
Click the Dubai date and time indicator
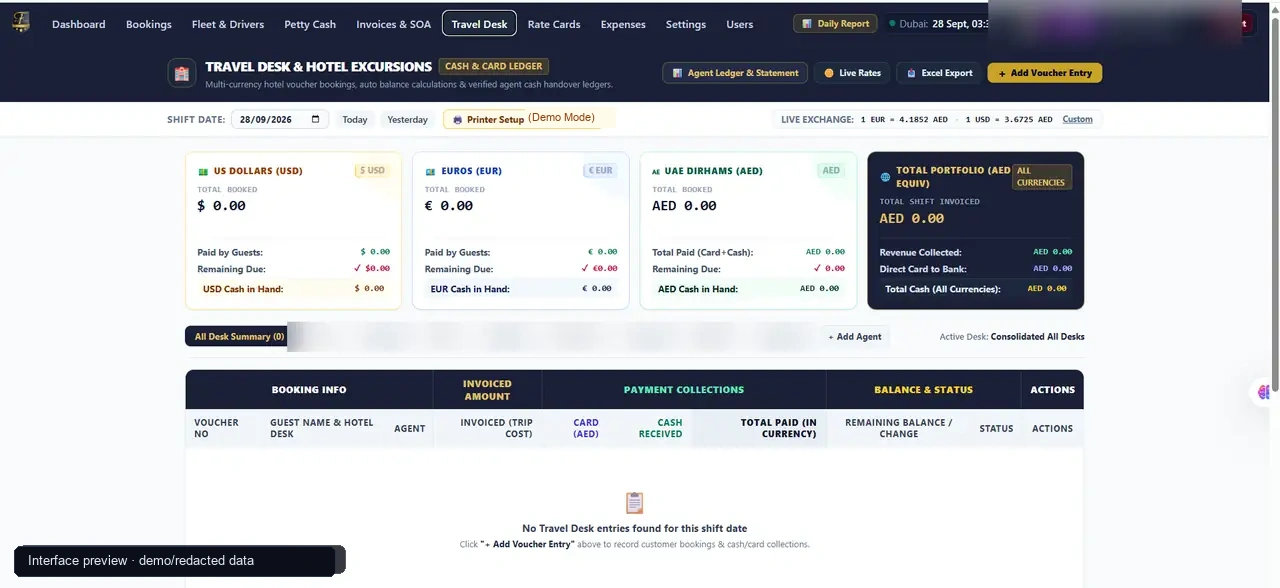pyautogui.click(x=938, y=23)
